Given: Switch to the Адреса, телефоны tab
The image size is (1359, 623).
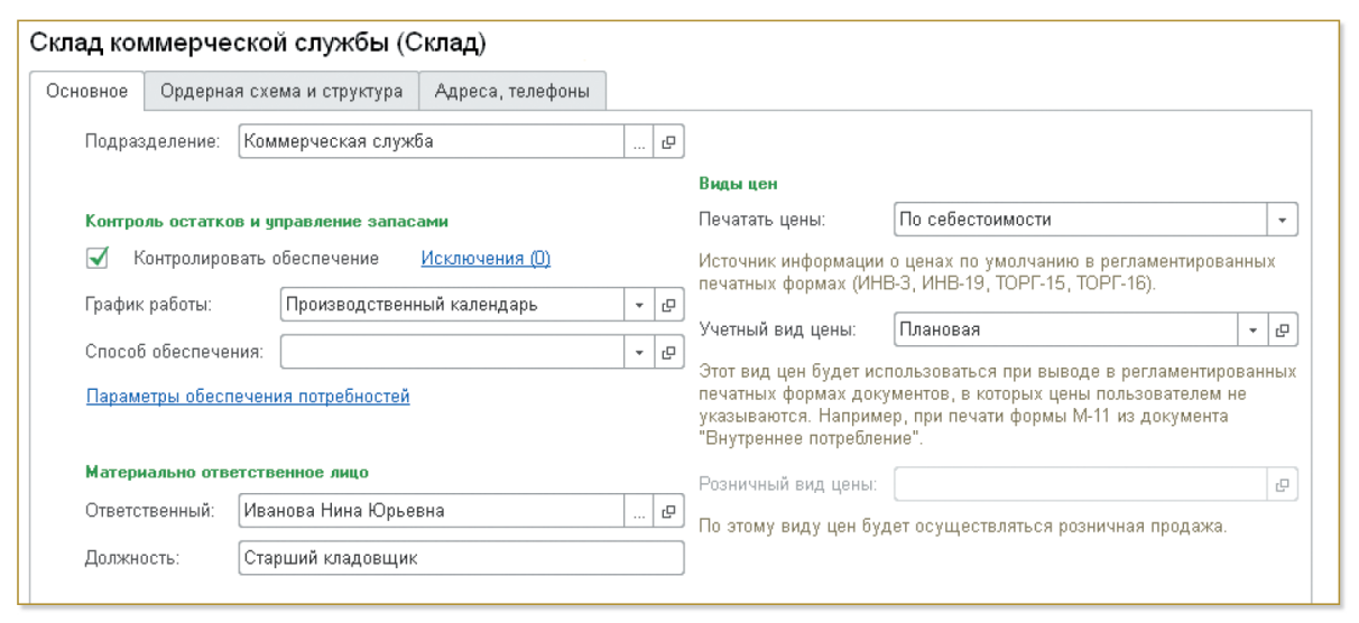Looking at the screenshot, I should point(512,92).
